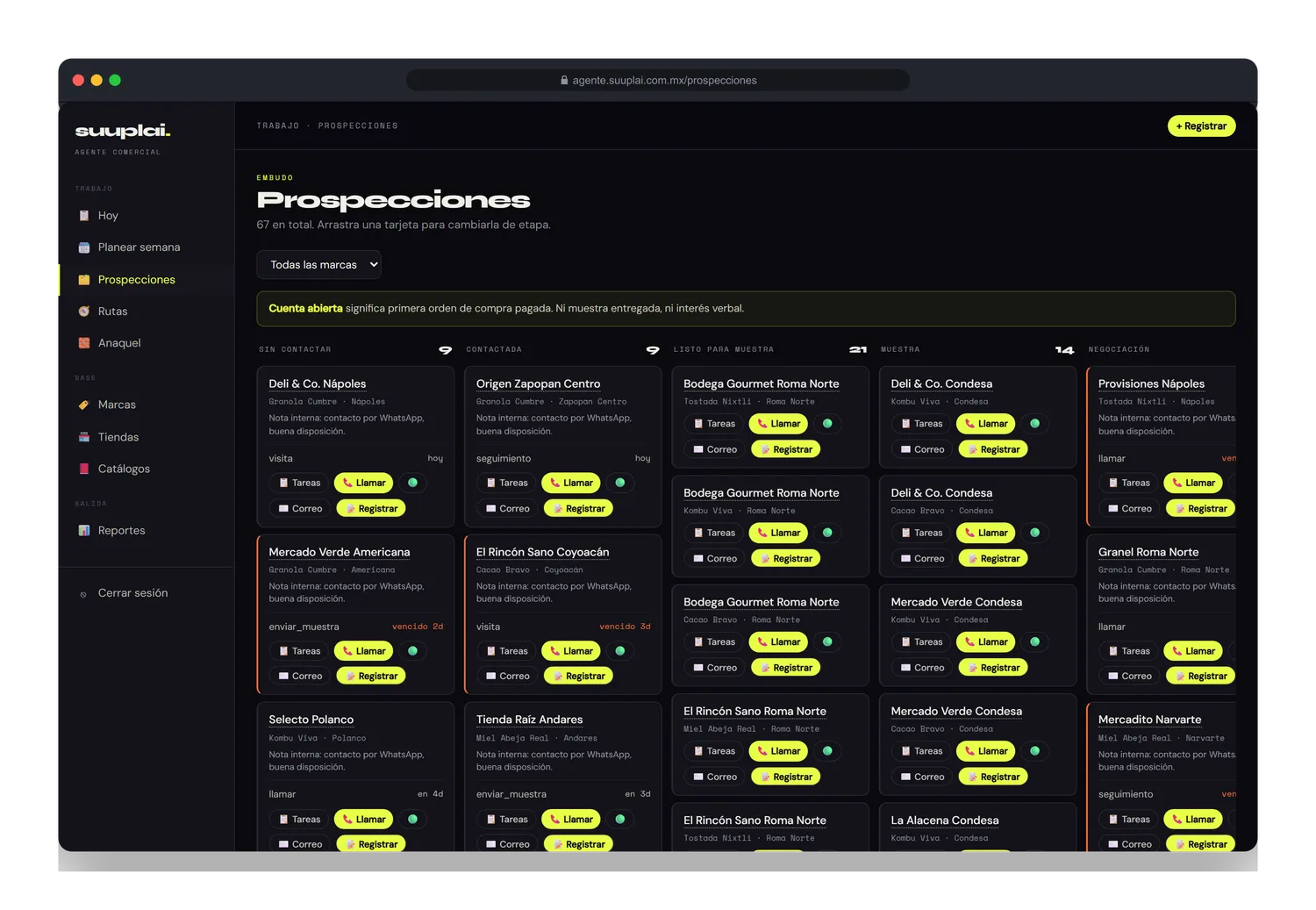The image size is (1316, 910).
Task: Open Tareas for Deli & Co. Nápoles
Action: (x=299, y=483)
